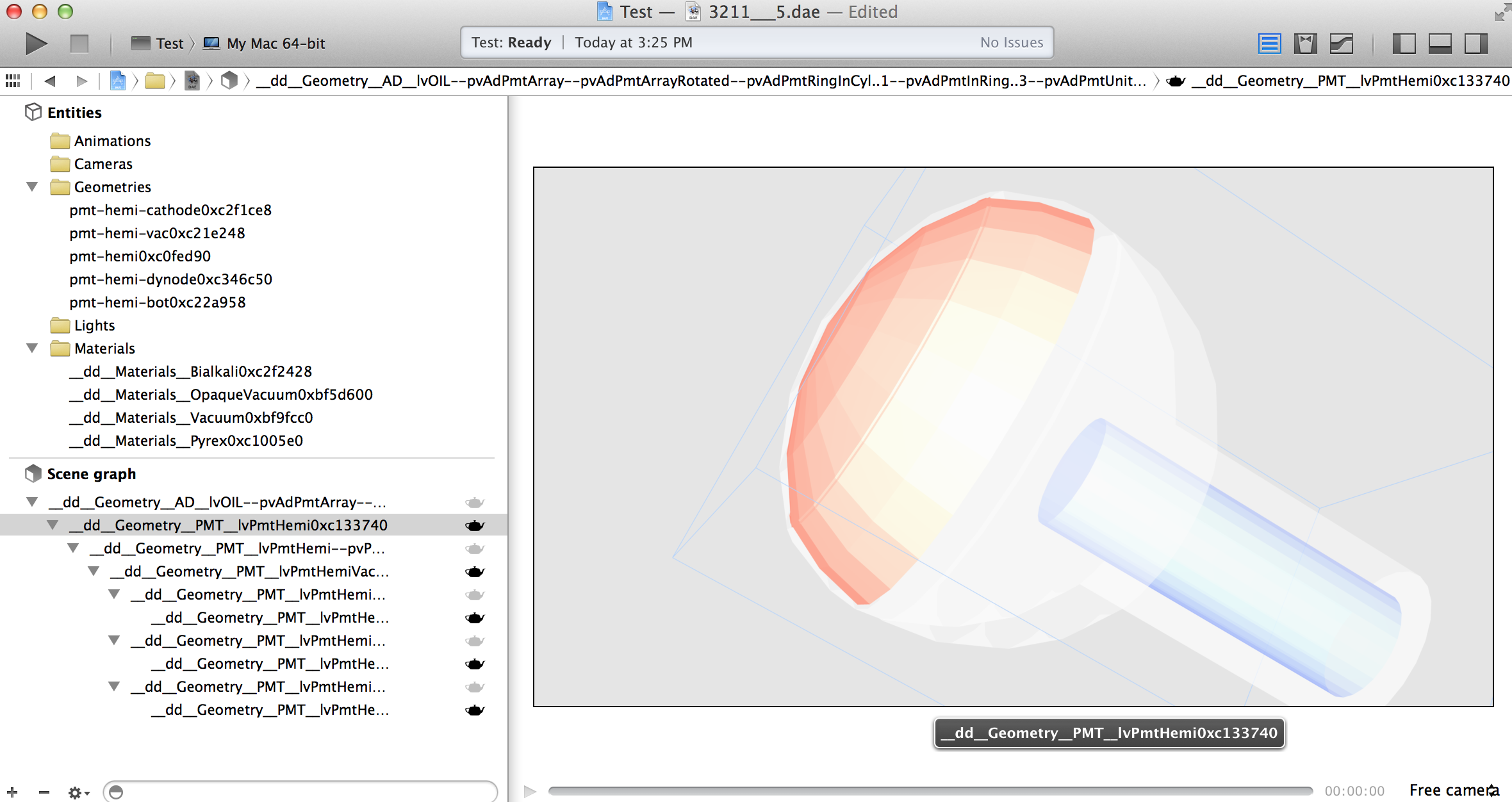Select the Test scheme in toolbar
Screen dimensions: 1512x802
(158, 44)
